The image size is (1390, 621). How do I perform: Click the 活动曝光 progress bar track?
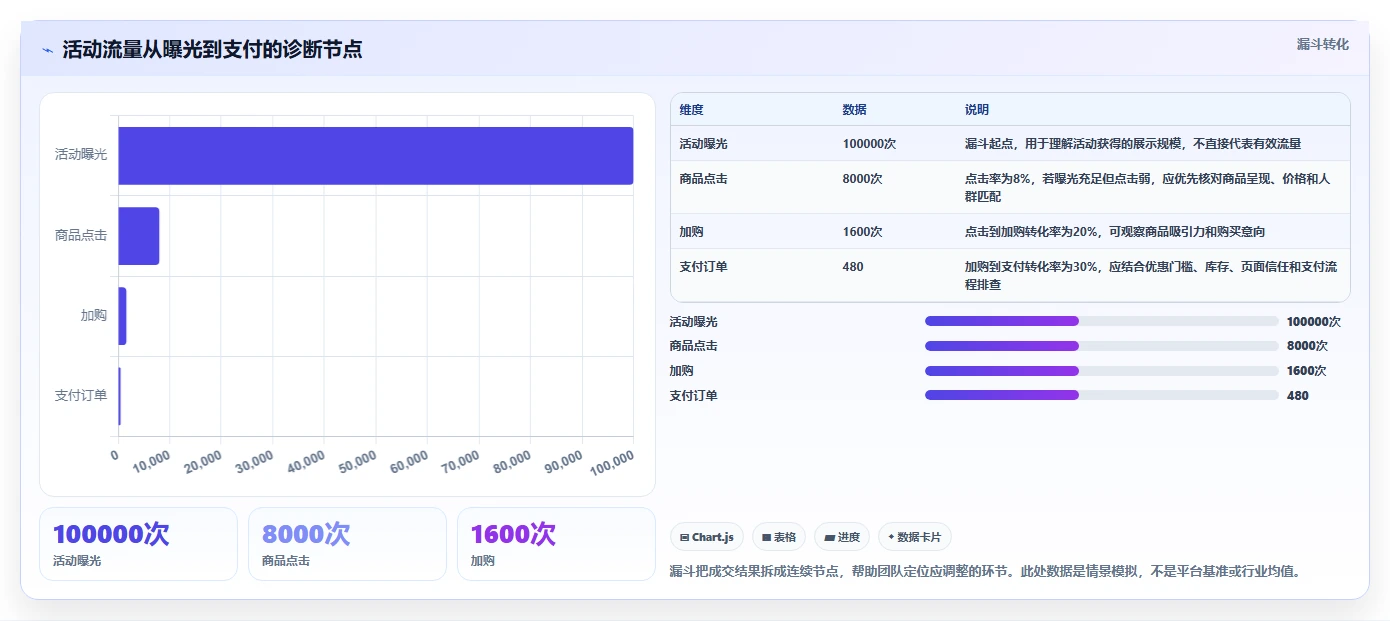[x=1102, y=321]
